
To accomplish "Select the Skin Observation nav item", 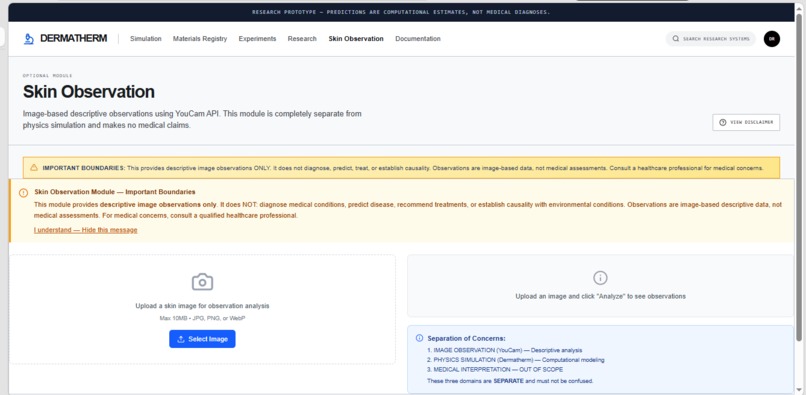I will pos(356,39).
